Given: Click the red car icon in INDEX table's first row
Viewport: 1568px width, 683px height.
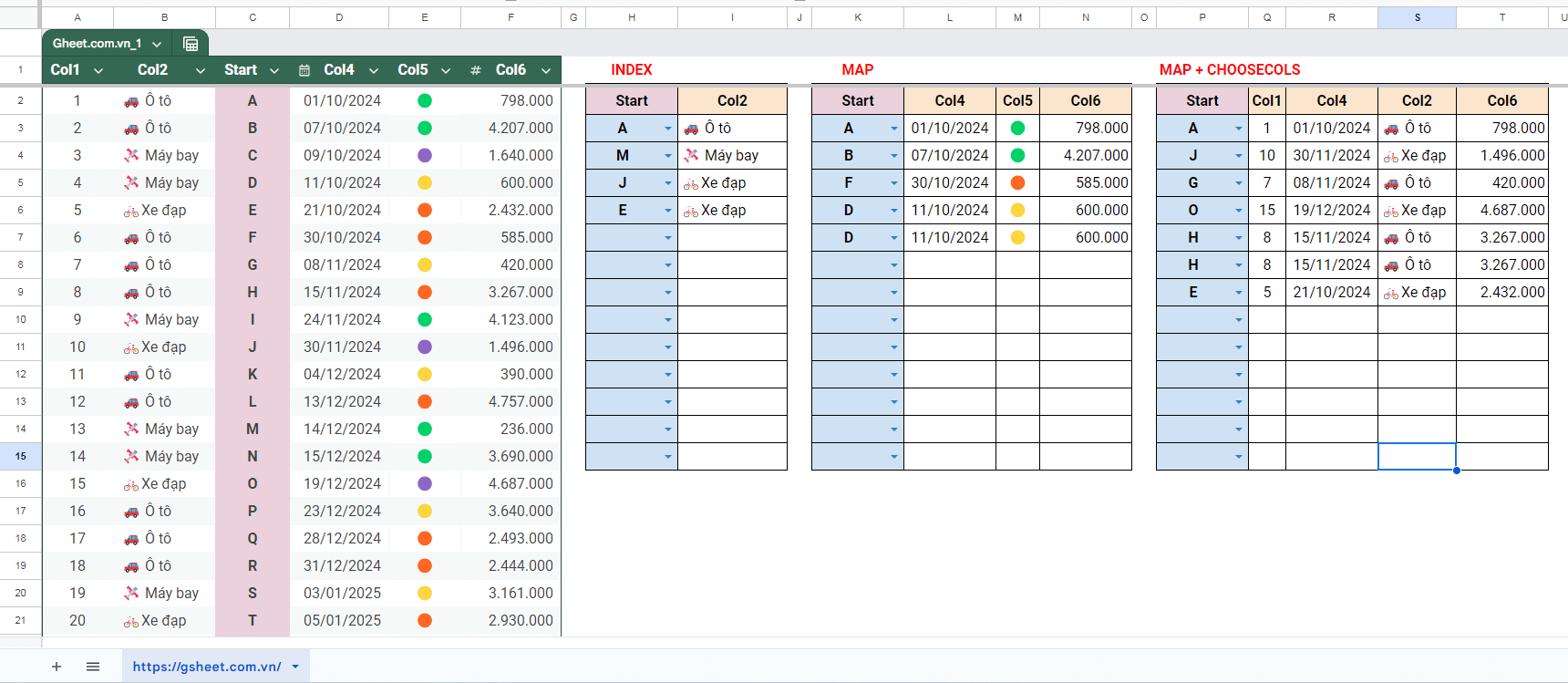Looking at the screenshot, I should [x=691, y=129].
